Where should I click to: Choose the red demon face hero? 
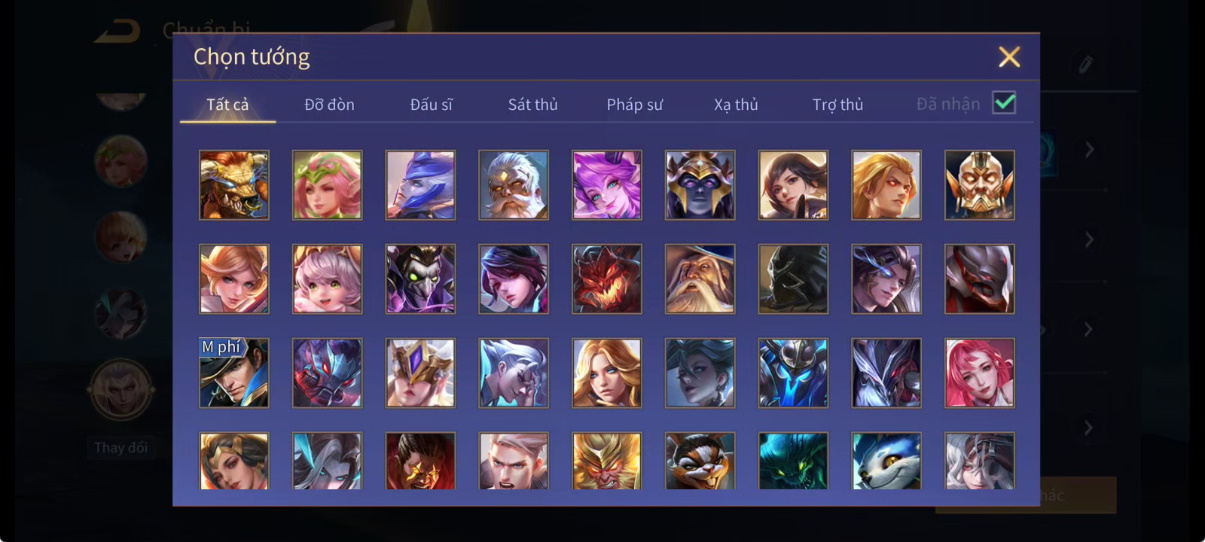coord(607,279)
